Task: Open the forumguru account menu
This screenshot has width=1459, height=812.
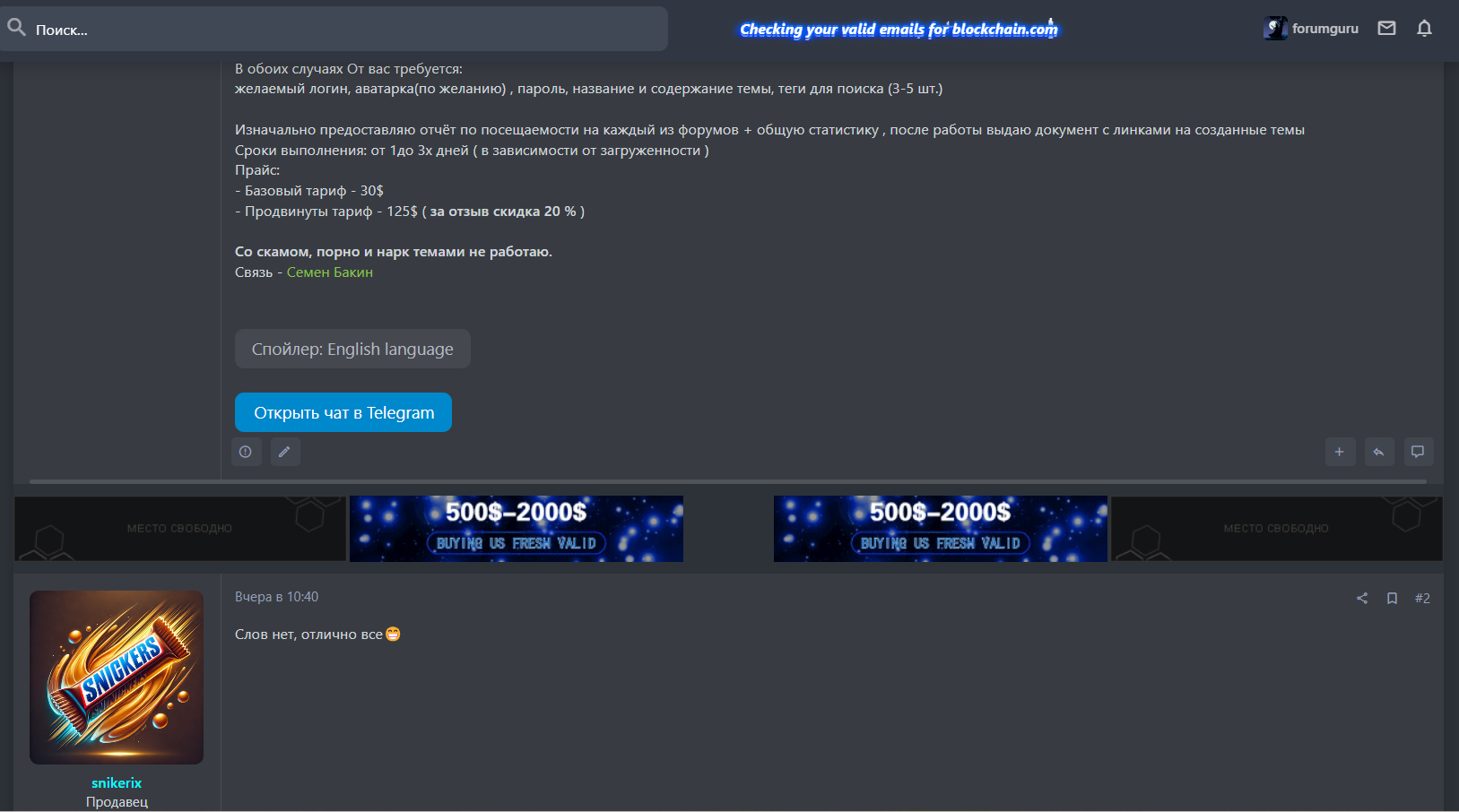Action: [x=1312, y=28]
